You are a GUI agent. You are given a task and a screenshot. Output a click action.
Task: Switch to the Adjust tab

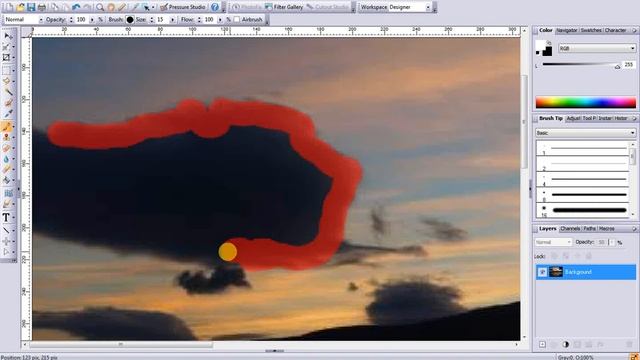tap(573, 118)
